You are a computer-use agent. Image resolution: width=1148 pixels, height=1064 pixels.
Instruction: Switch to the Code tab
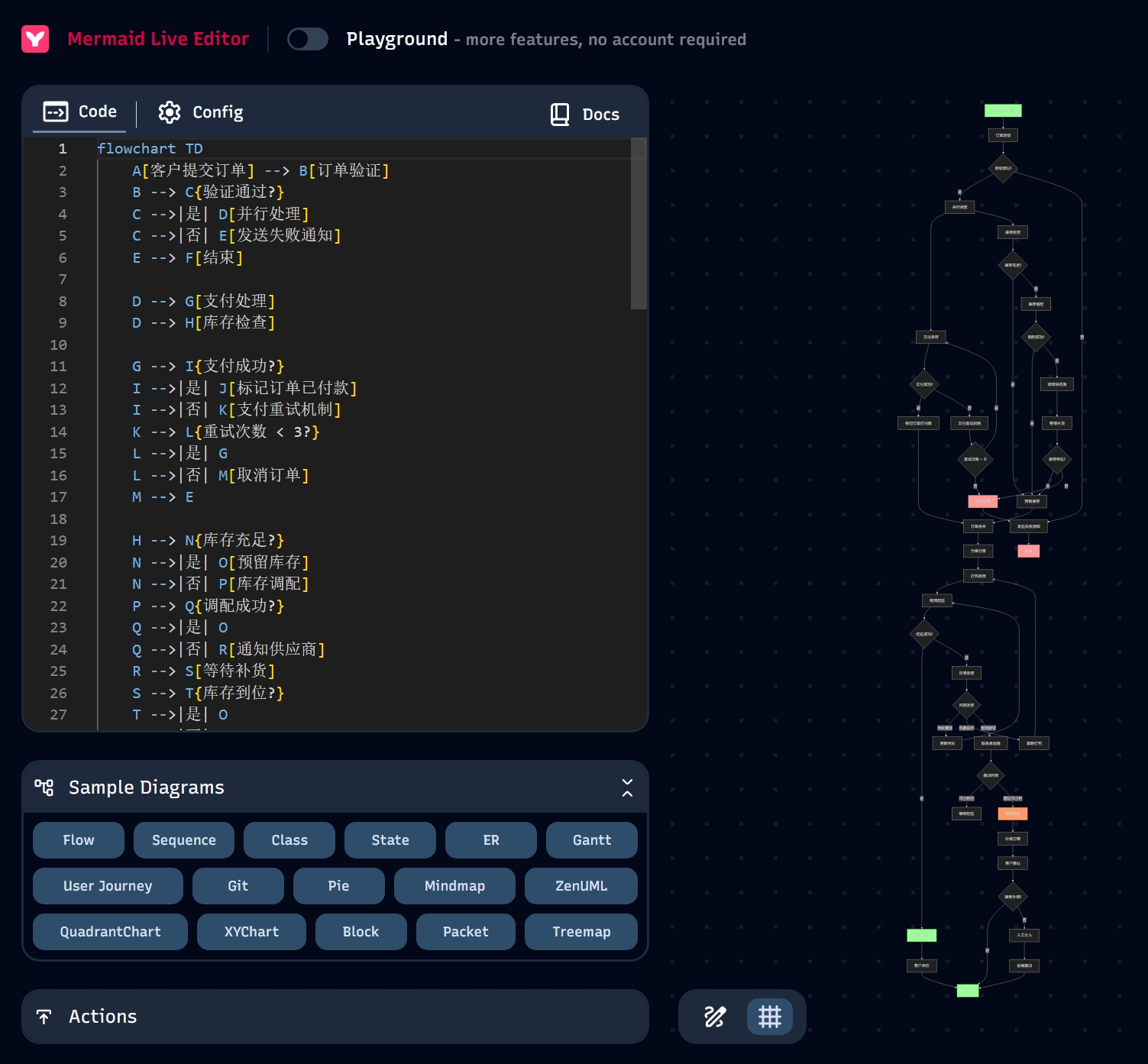click(x=81, y=112)
